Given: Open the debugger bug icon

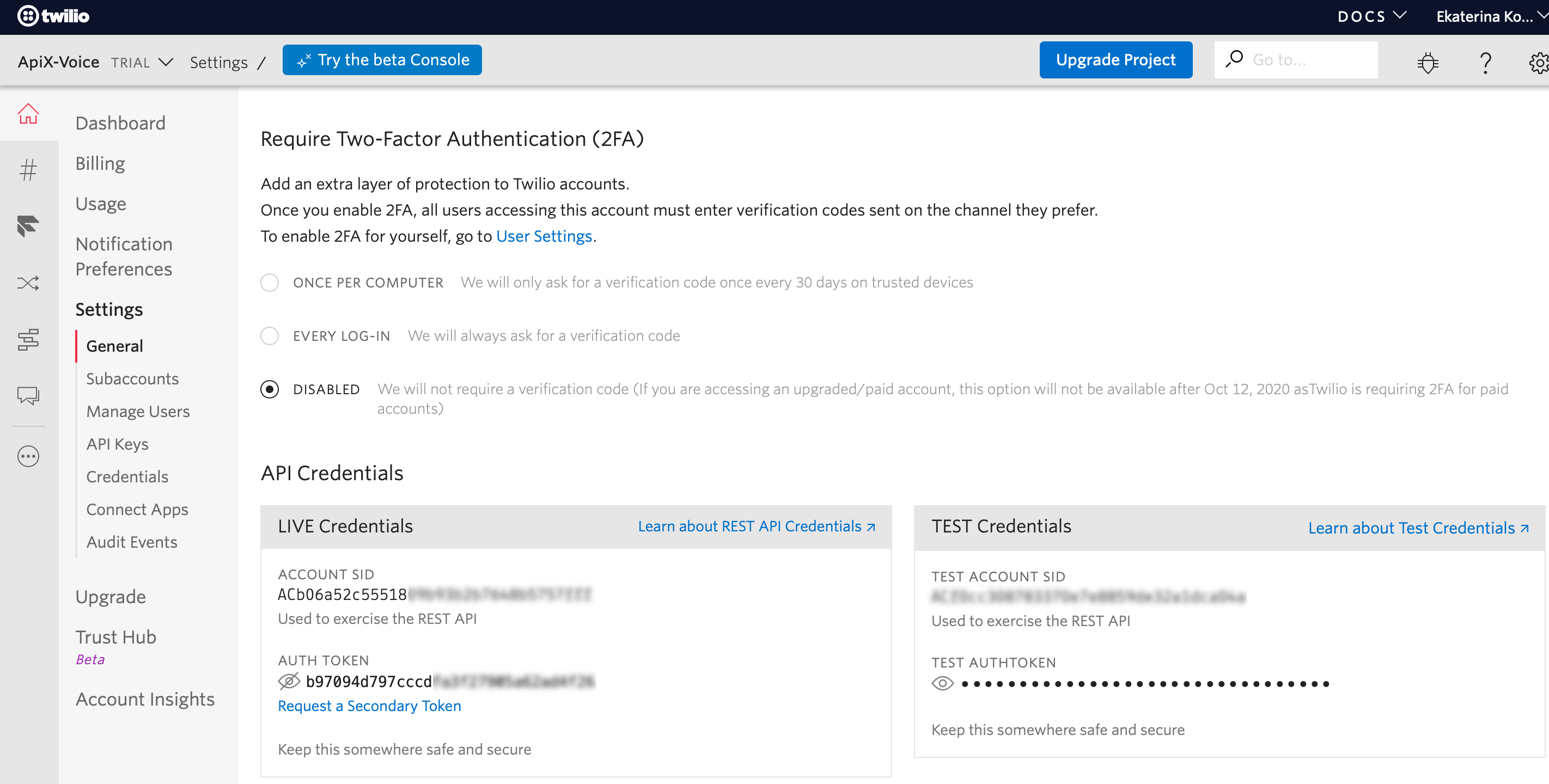Looking at the screenshot, I should point(1428,62).
